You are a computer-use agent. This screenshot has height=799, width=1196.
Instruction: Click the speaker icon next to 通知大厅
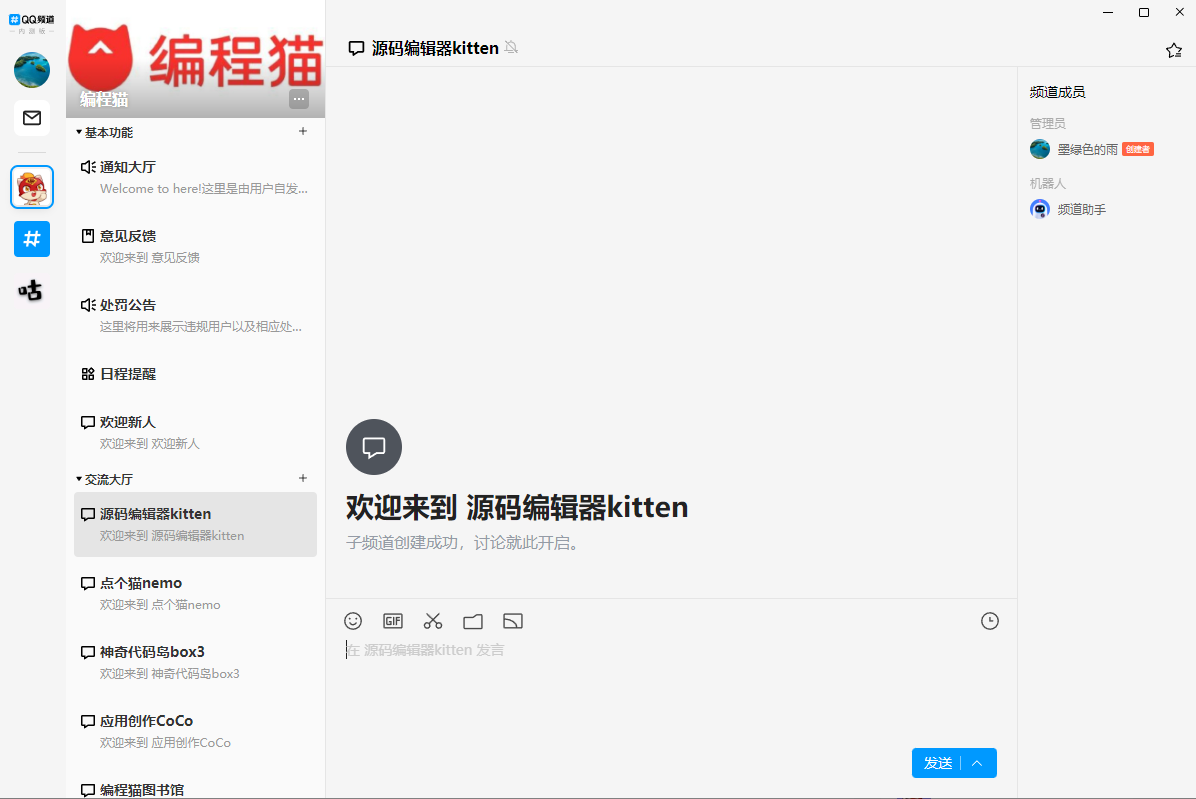88,167
